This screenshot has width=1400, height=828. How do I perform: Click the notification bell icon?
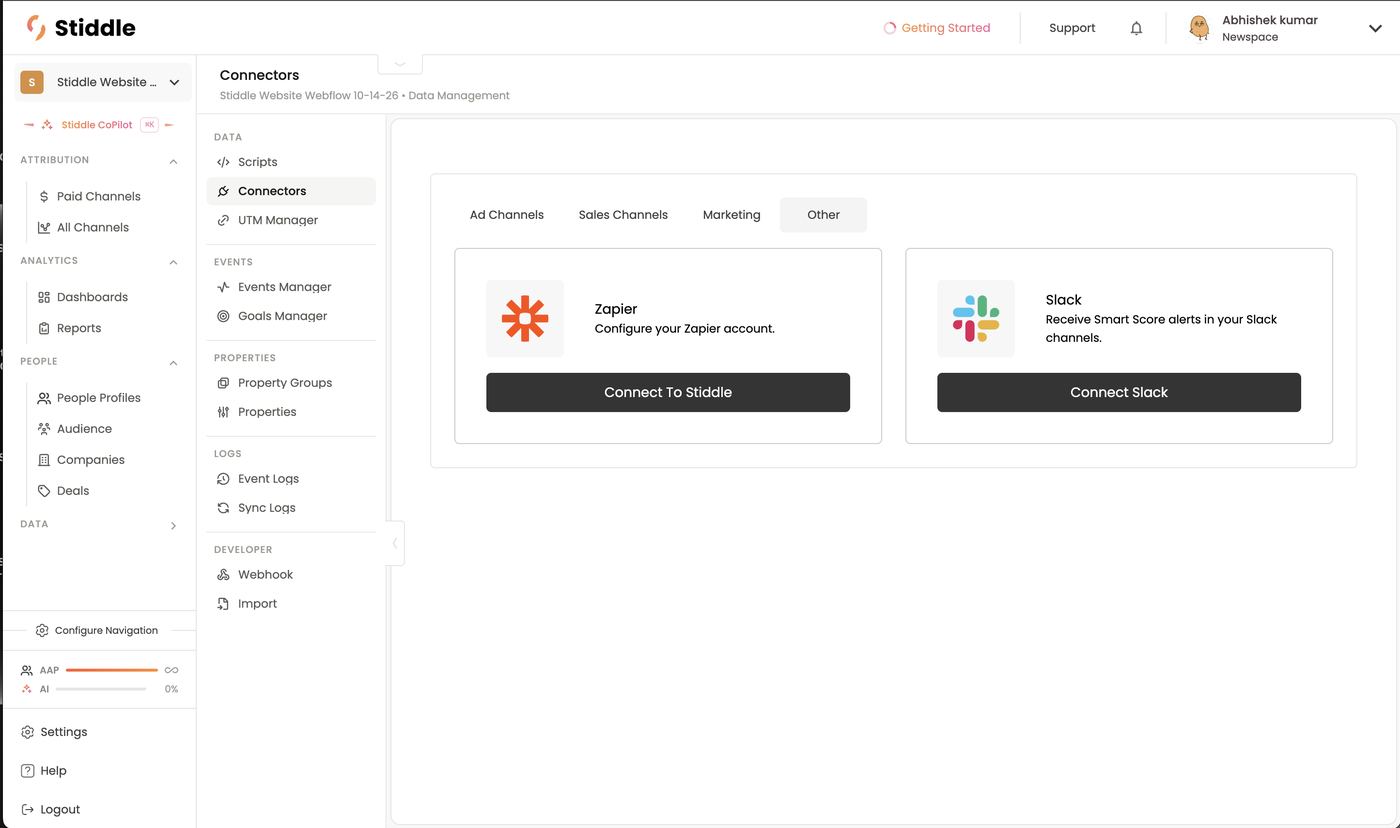(1136, 28)
